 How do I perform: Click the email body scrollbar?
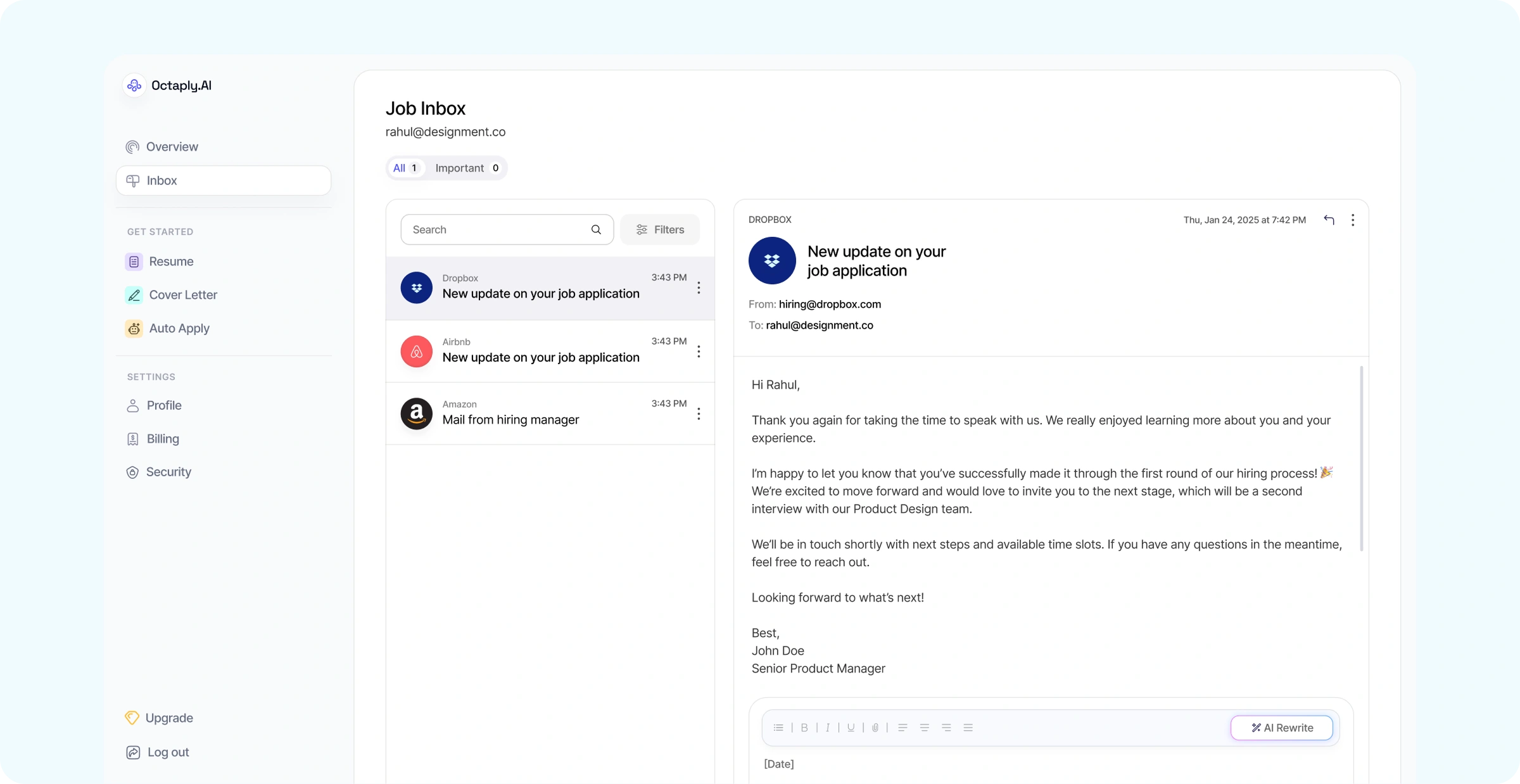(x=1362, y=457)
